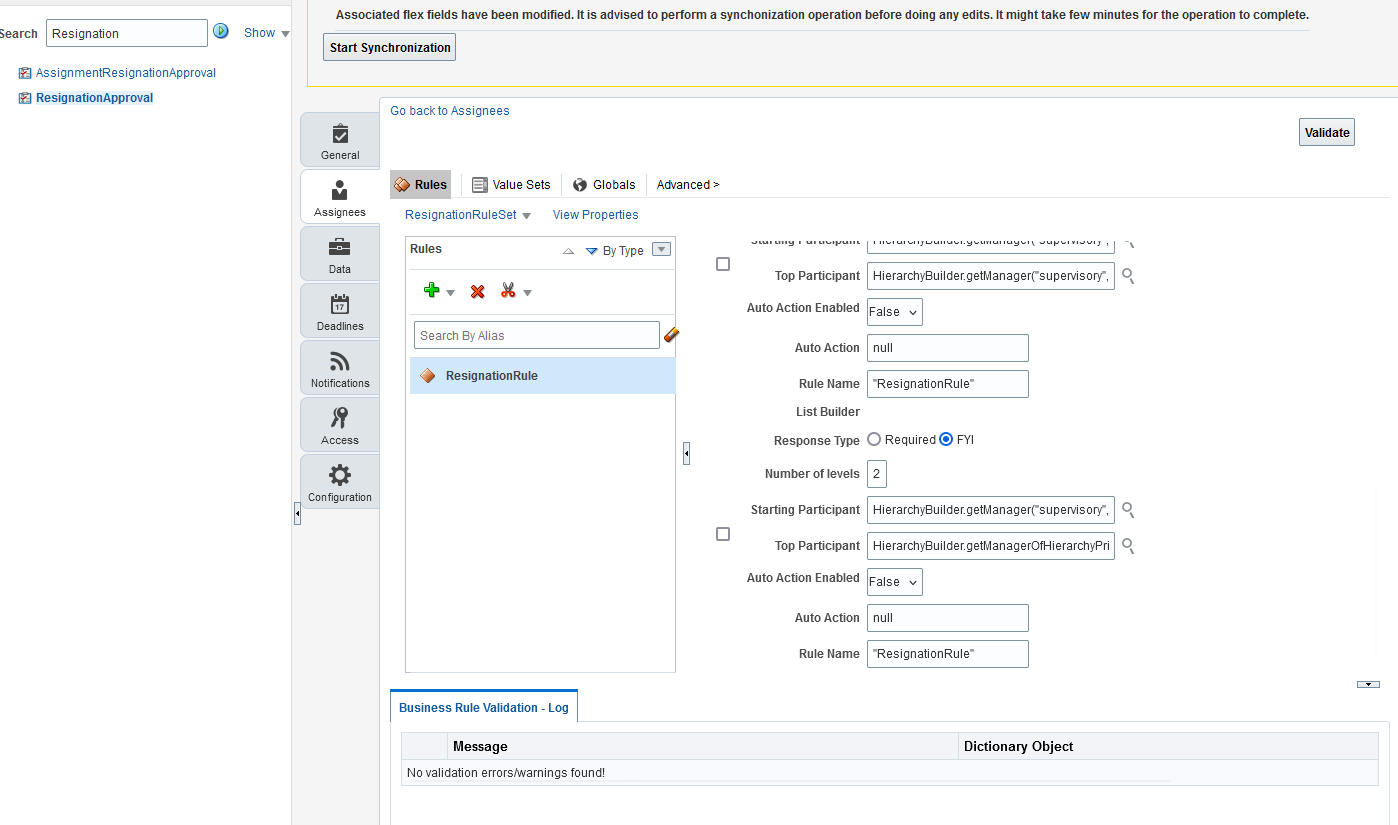Screen dimensions: 1398x825
Task: Delete rule with red X icon
Action: click(478, 291)
